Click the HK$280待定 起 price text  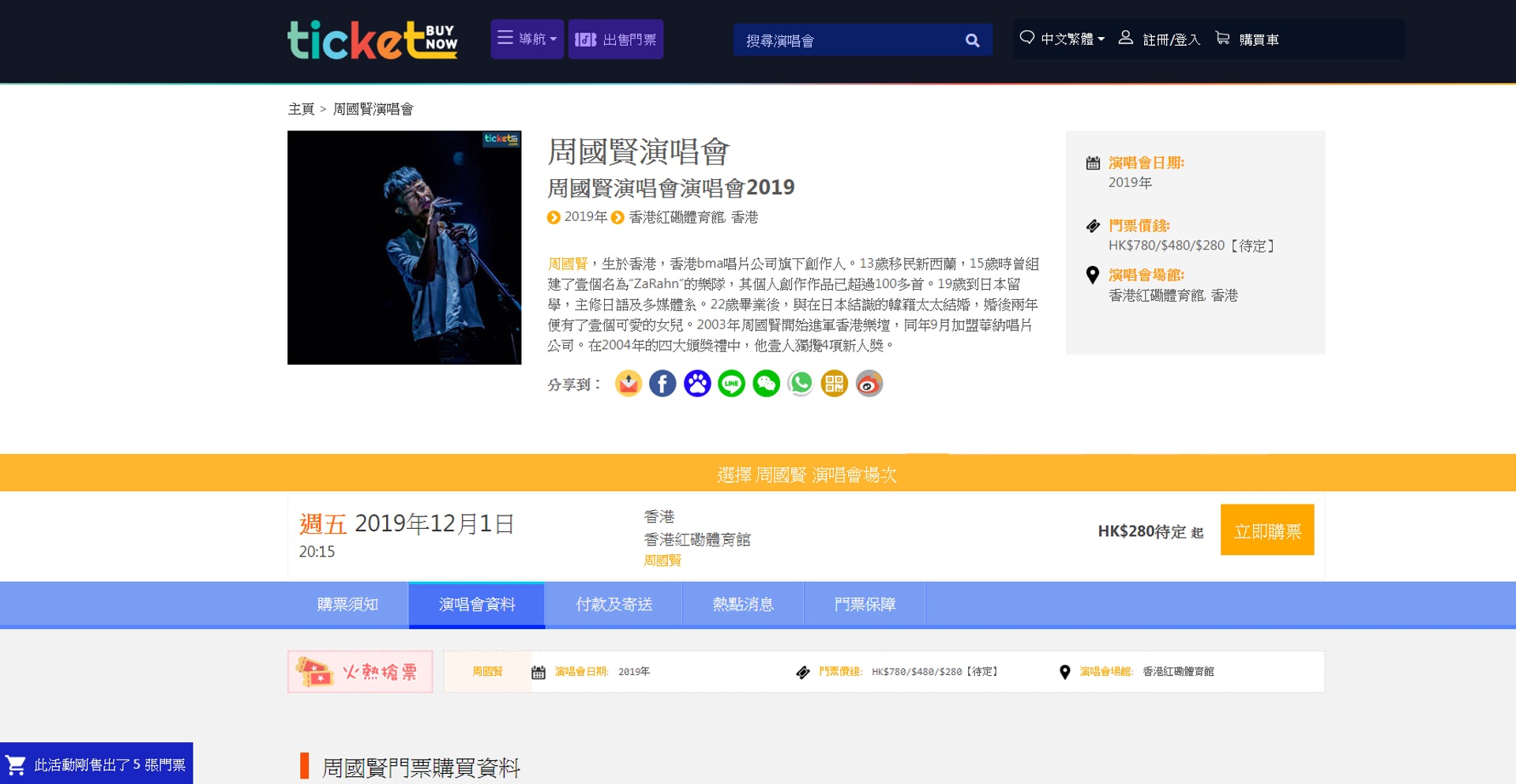click(x=1150, y=531)
